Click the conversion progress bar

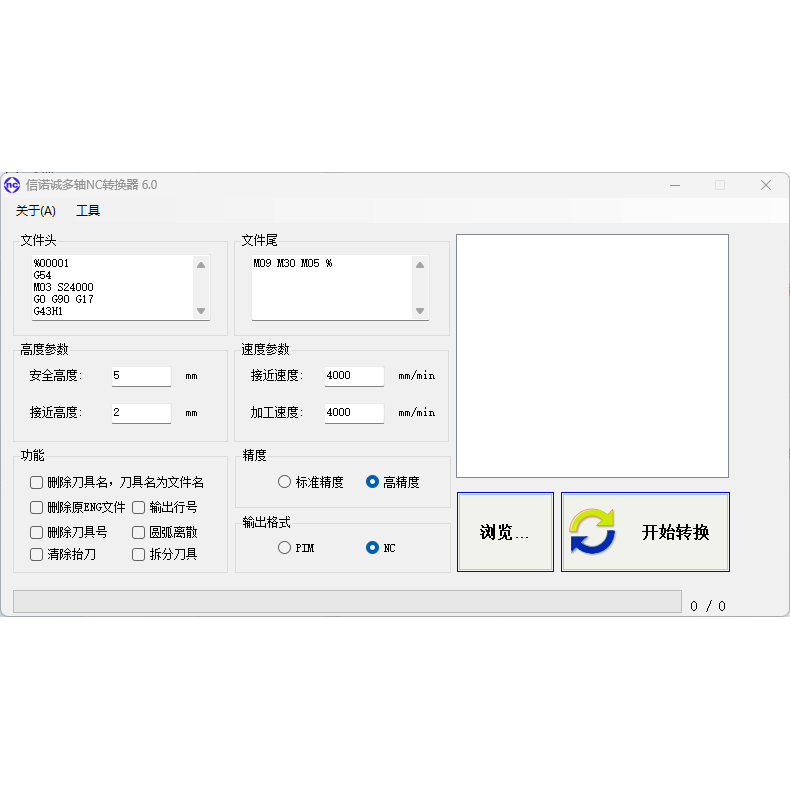click(x=347, y=602)
